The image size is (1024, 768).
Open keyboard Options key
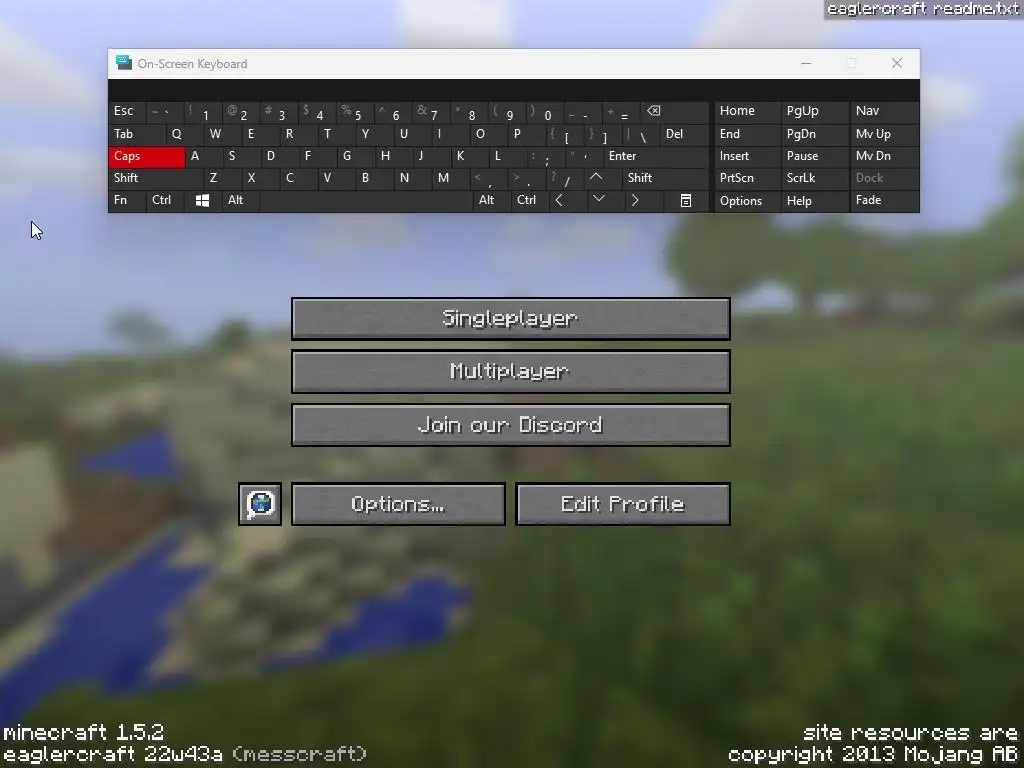tap(748, 200)
